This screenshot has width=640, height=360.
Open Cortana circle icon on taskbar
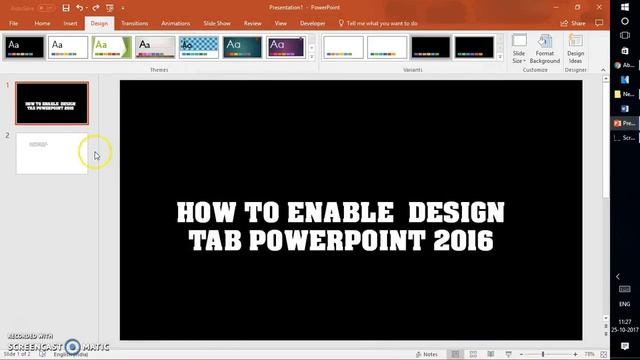click(x=625, y=21)
